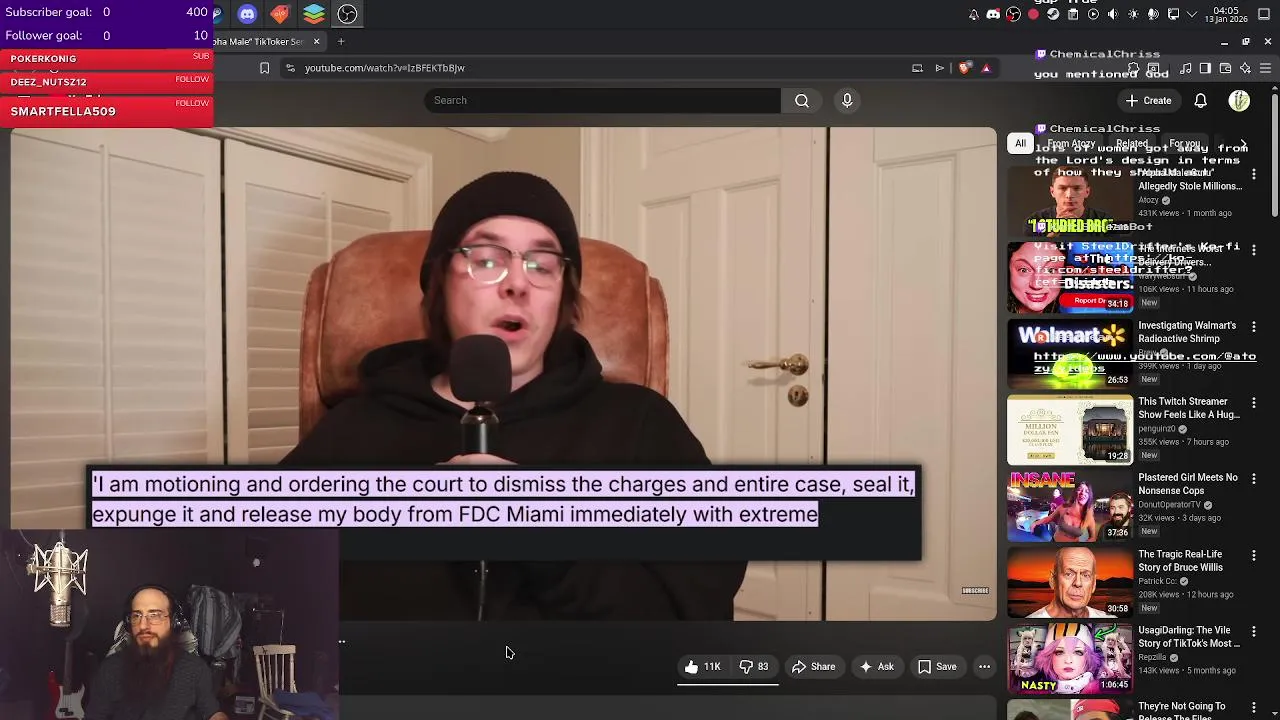Click the Ask button
Image resolution: width=1280 pixels, height=720 pixels.
[x=876, y=666]
